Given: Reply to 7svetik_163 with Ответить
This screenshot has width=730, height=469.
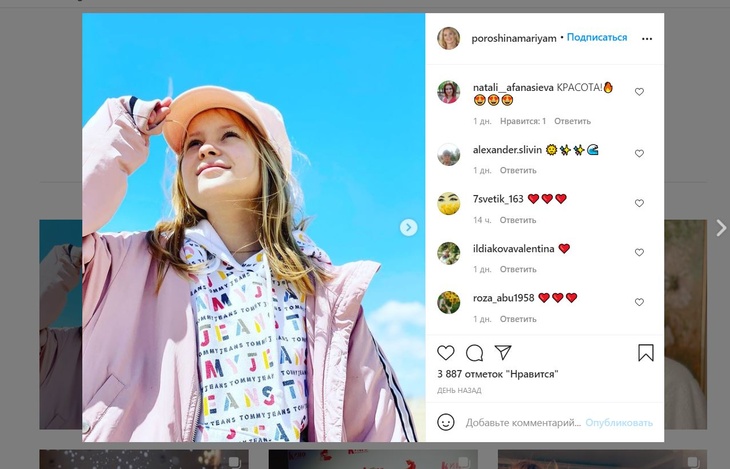Looking at the screenshot, I should [518, 220].
